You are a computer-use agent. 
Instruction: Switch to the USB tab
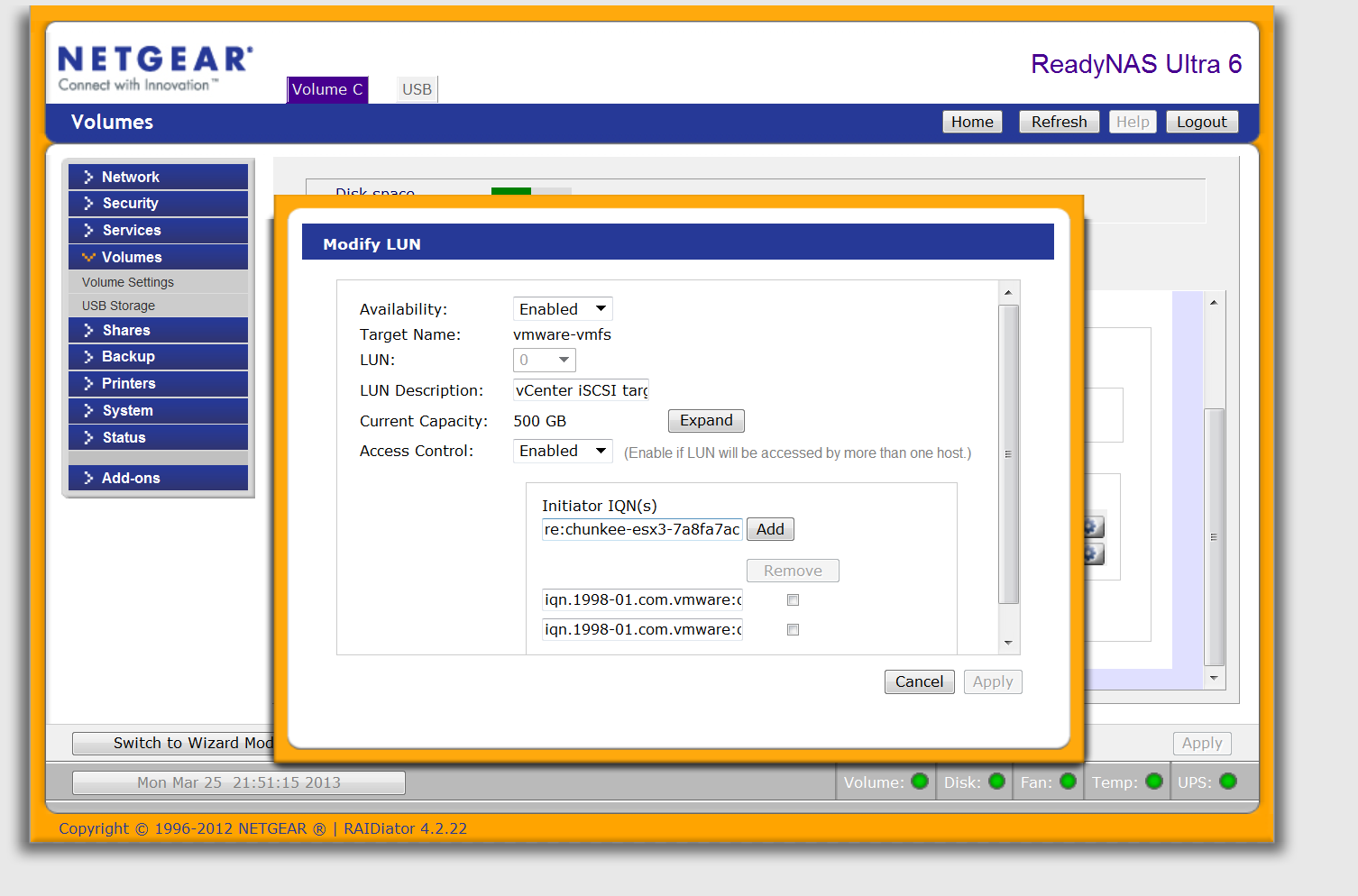tap(417, 89)
